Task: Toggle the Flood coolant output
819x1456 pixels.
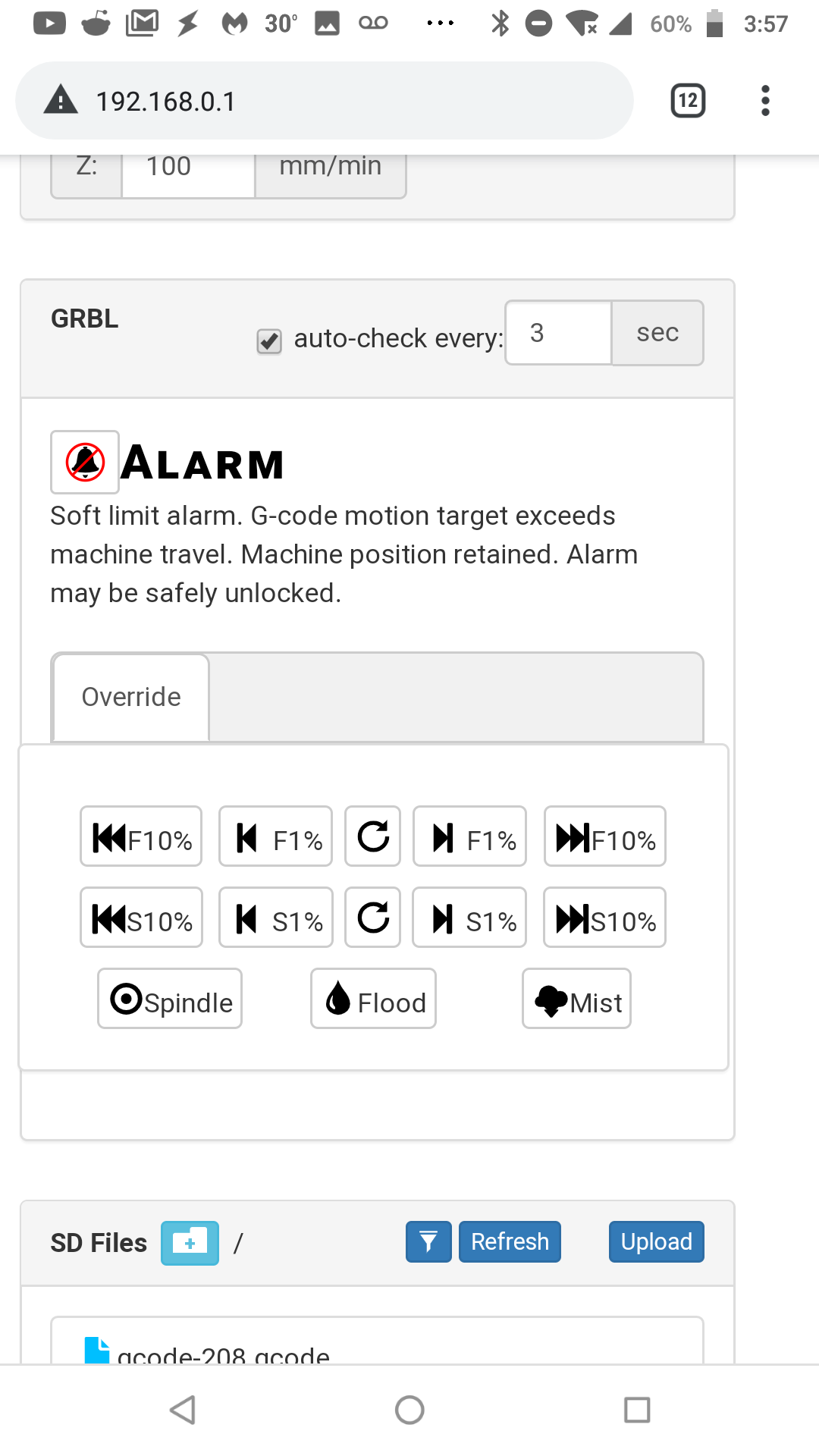Action: [372, 999]
